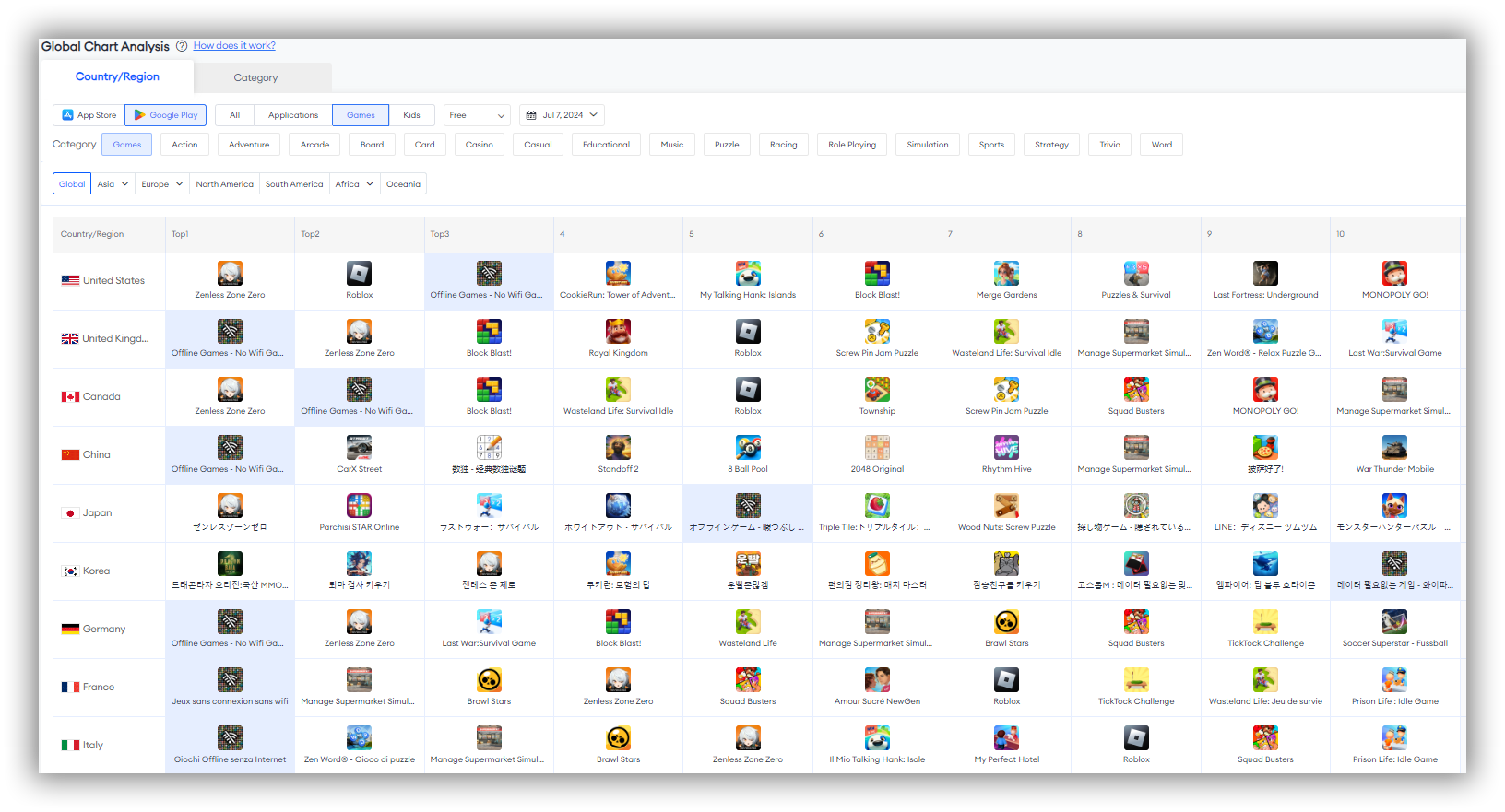Image resolution: width=1505 pixels, height=812 pixels.
Task: Select the Strategy category
Action: [1051, 145]
